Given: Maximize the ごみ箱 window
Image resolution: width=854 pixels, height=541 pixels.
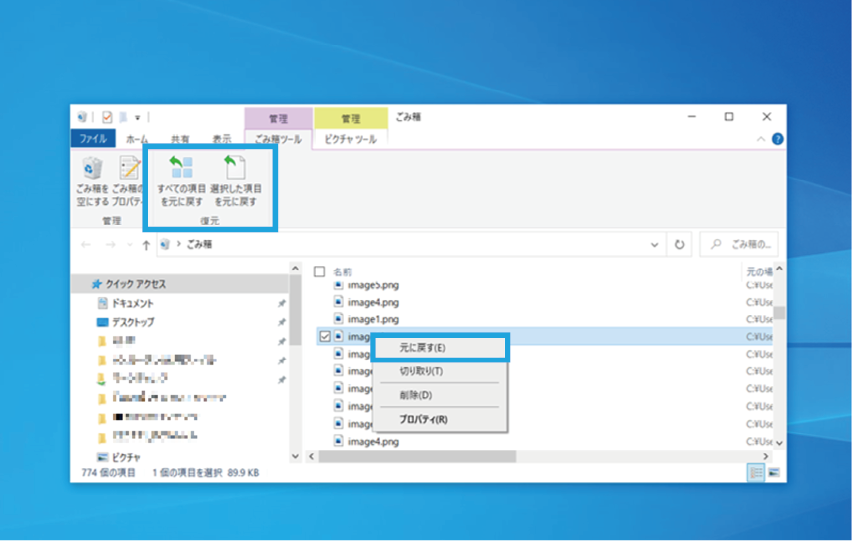Looking at the screenshot, I should [729, 117].
